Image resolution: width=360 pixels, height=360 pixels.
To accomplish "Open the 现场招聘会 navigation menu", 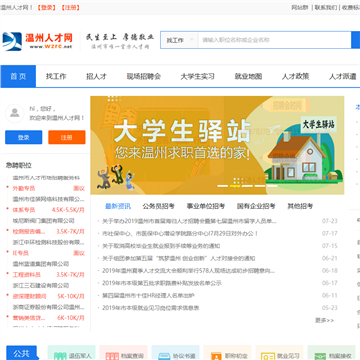I will coord(144,76).
